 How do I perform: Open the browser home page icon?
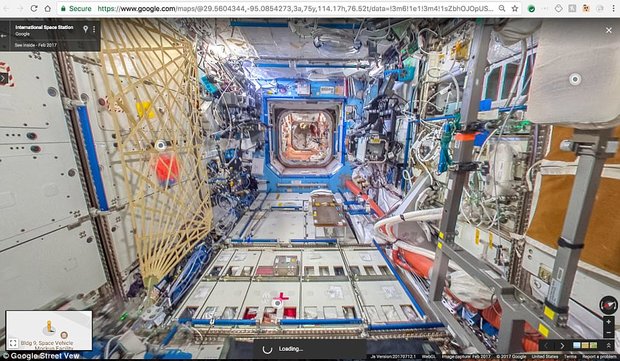[47, 8]
